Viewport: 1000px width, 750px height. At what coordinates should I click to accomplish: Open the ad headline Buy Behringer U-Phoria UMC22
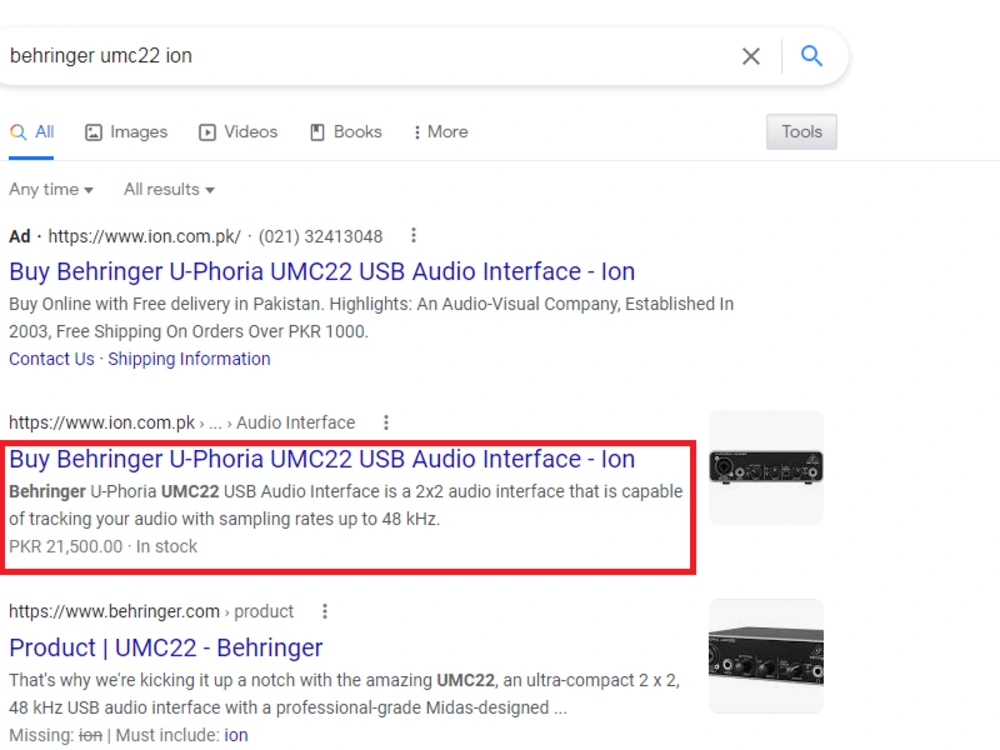pyautogui.click(x=322, y=272)
